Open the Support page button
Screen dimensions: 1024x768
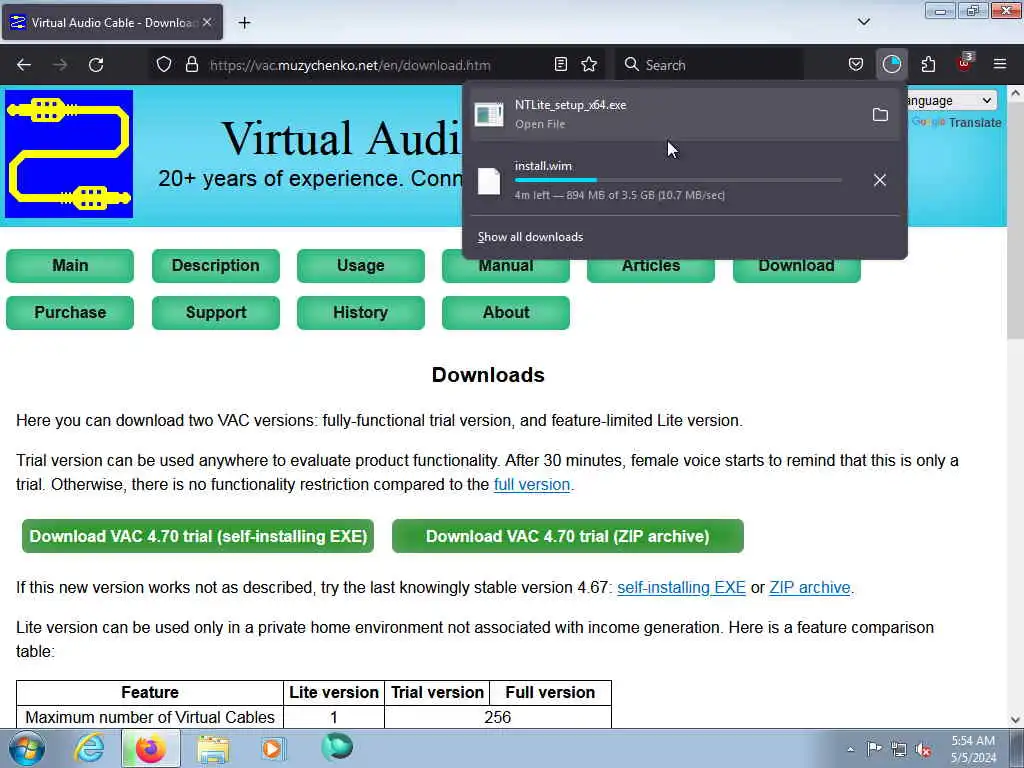(216, 313)
